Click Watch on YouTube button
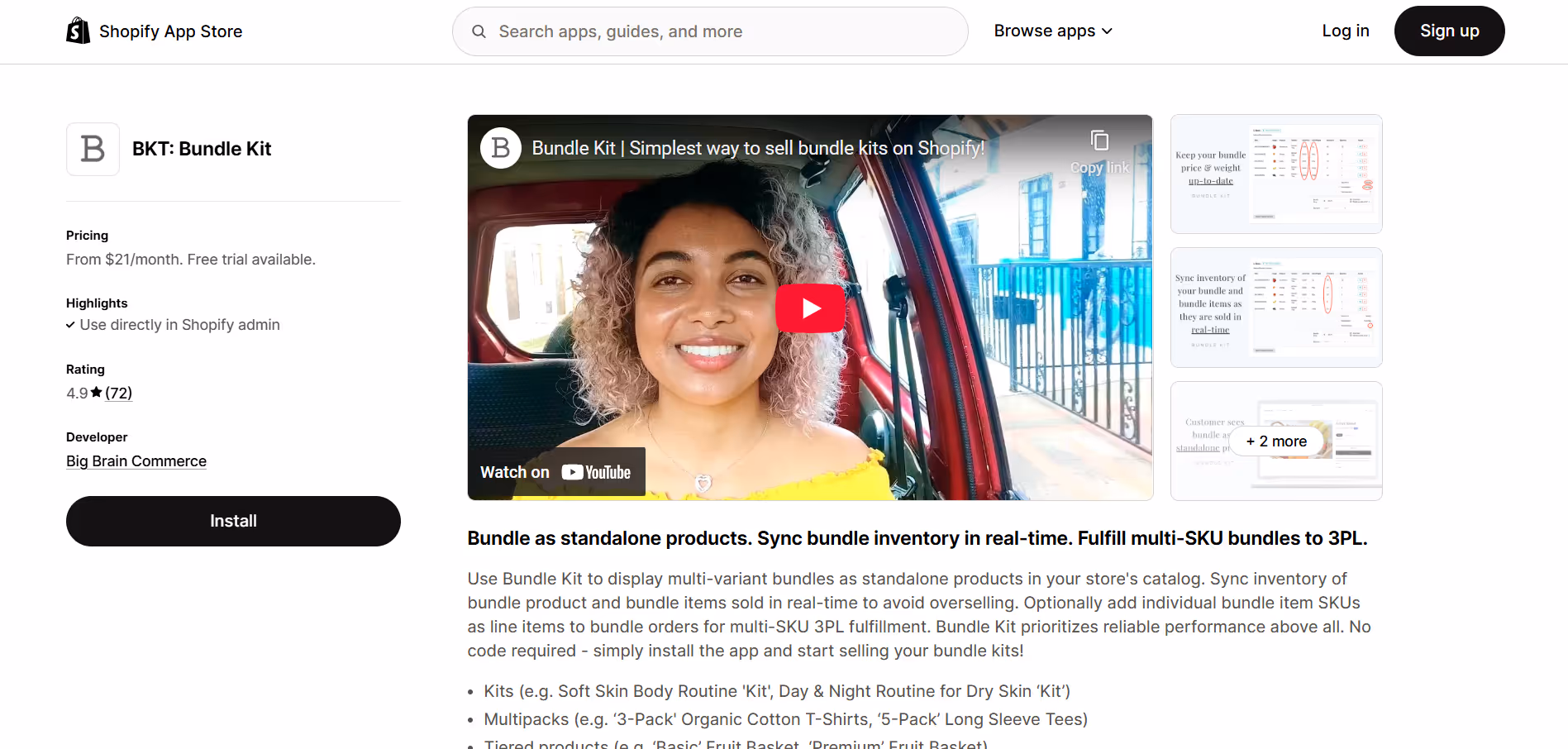Screen dimensions: 1568x749 [556, 472]
